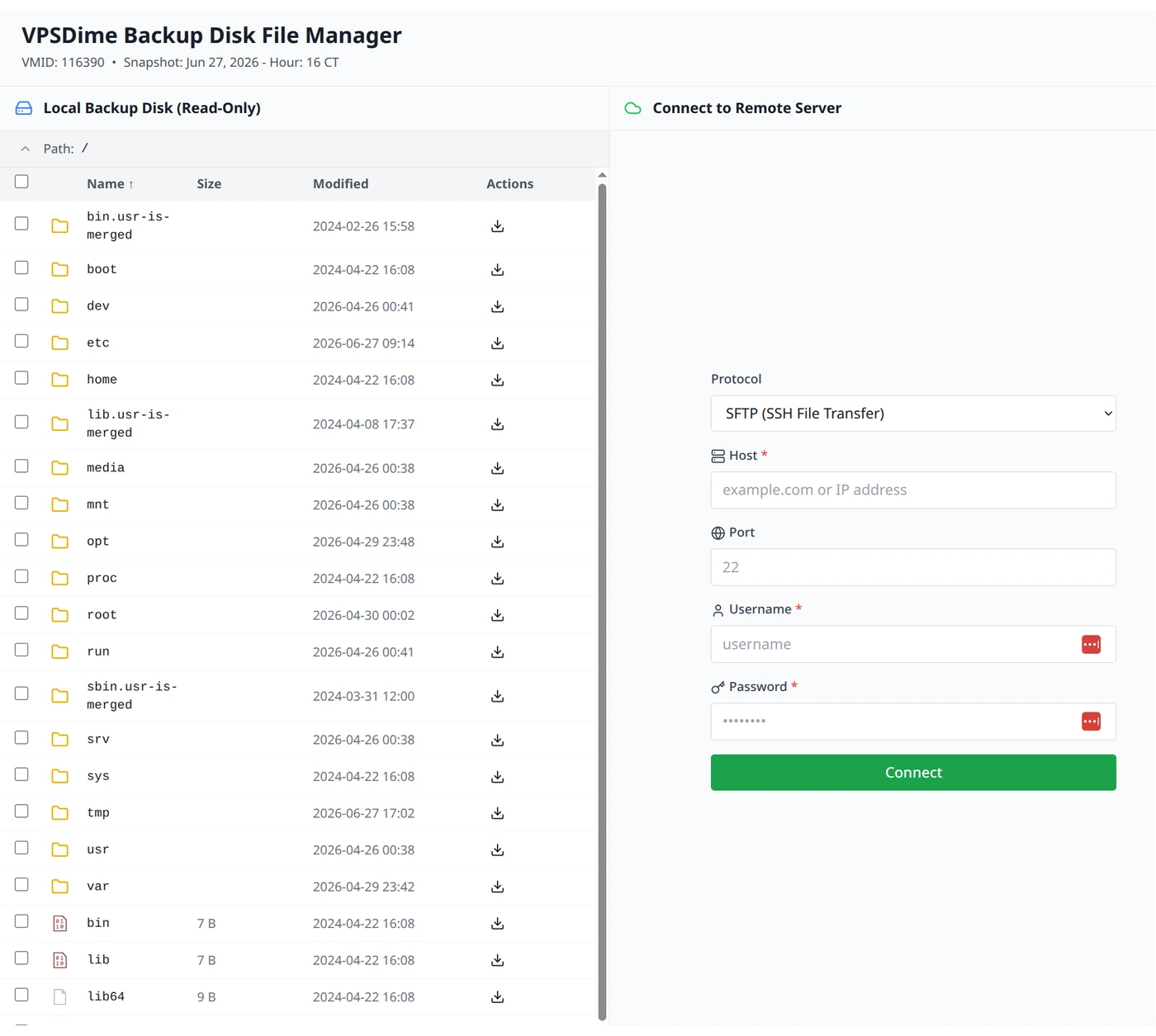This screenshot has height=1036, width=1156.
Task: Open the opt folder name
Action: (97, 542)
